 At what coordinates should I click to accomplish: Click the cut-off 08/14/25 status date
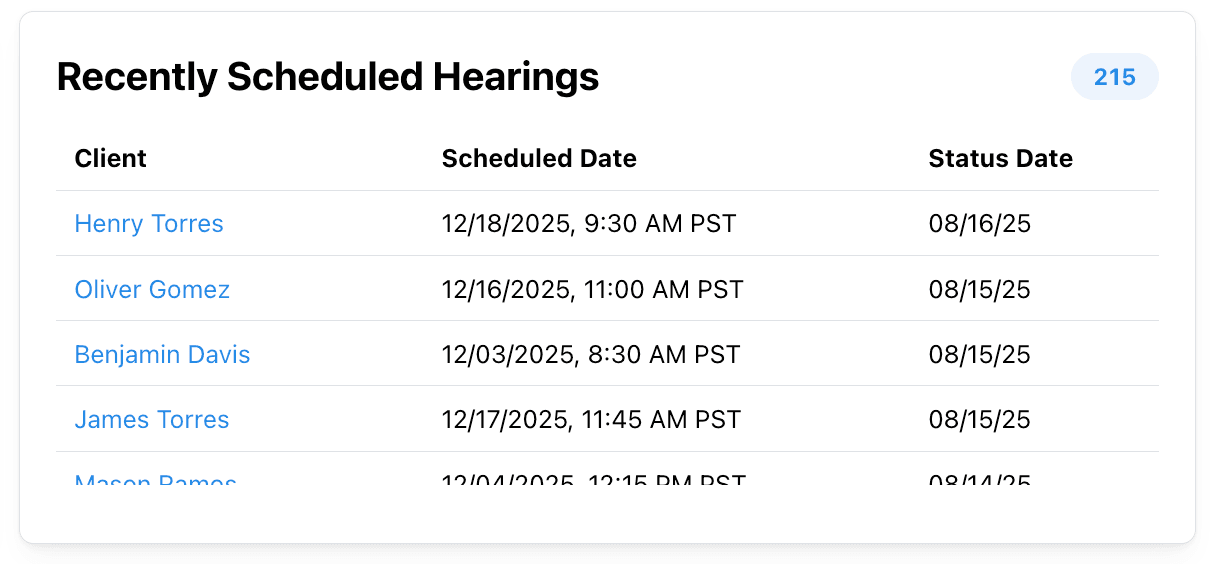(x=979, y=481)
